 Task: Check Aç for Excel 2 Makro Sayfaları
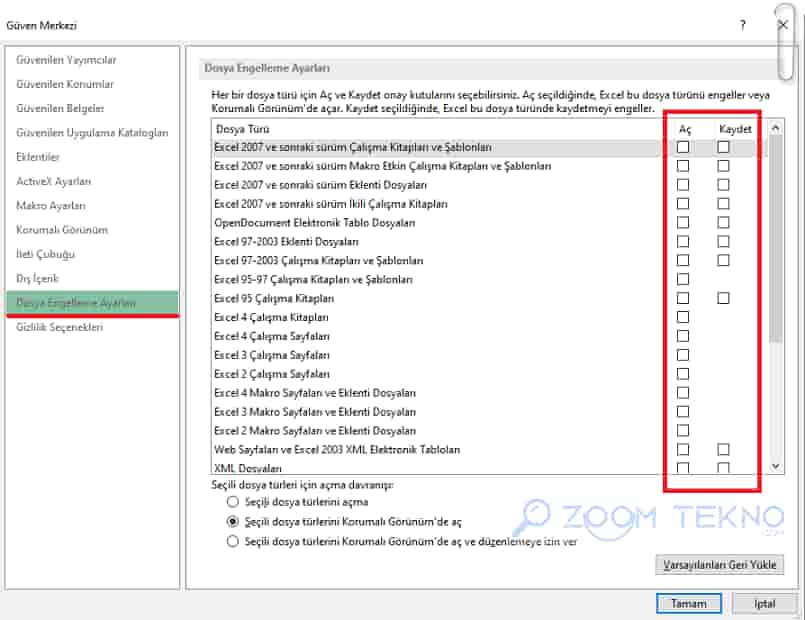[x=683, y=431]
